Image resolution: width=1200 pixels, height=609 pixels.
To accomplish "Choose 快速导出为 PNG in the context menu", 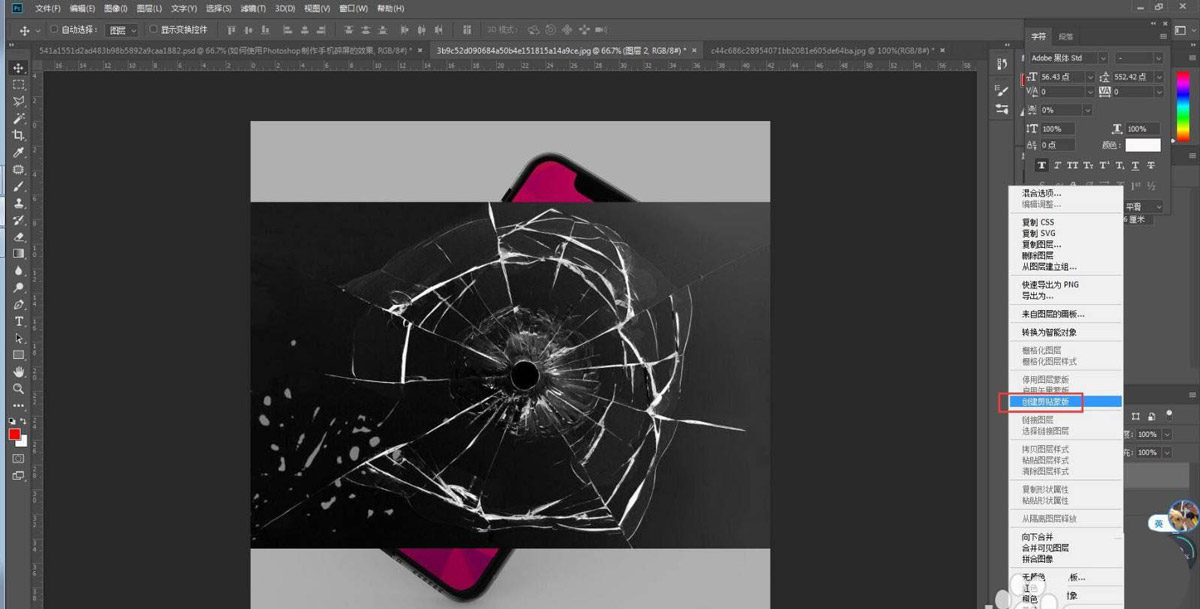I will point(1065,285).
